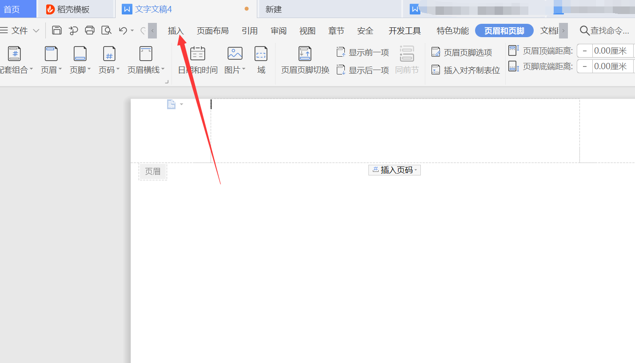Screen dimensions: 635x363
Task: Open the 页脚 footer dropdown
Action: [x=80, y=60]
